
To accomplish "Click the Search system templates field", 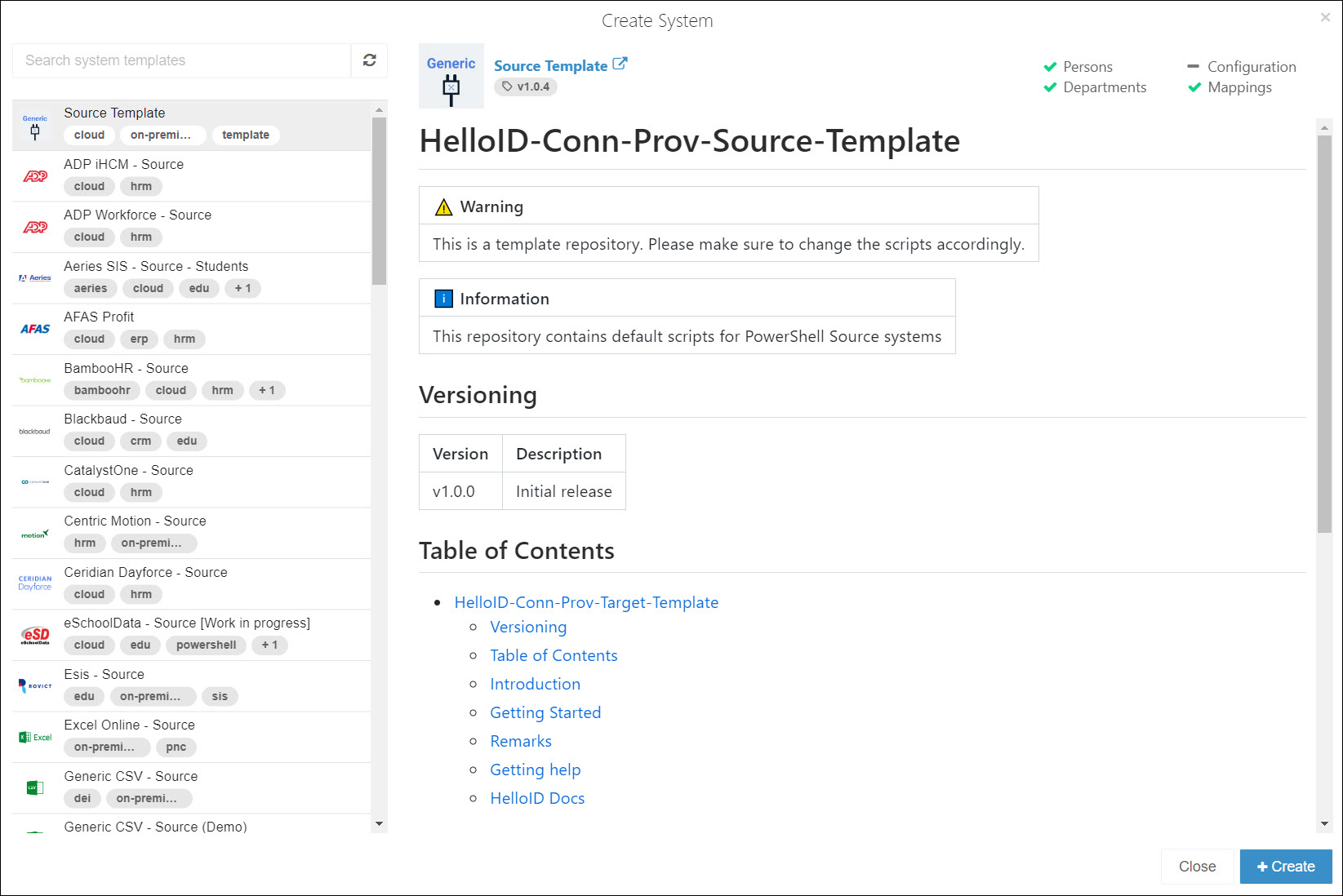I will tap(182, 60).
